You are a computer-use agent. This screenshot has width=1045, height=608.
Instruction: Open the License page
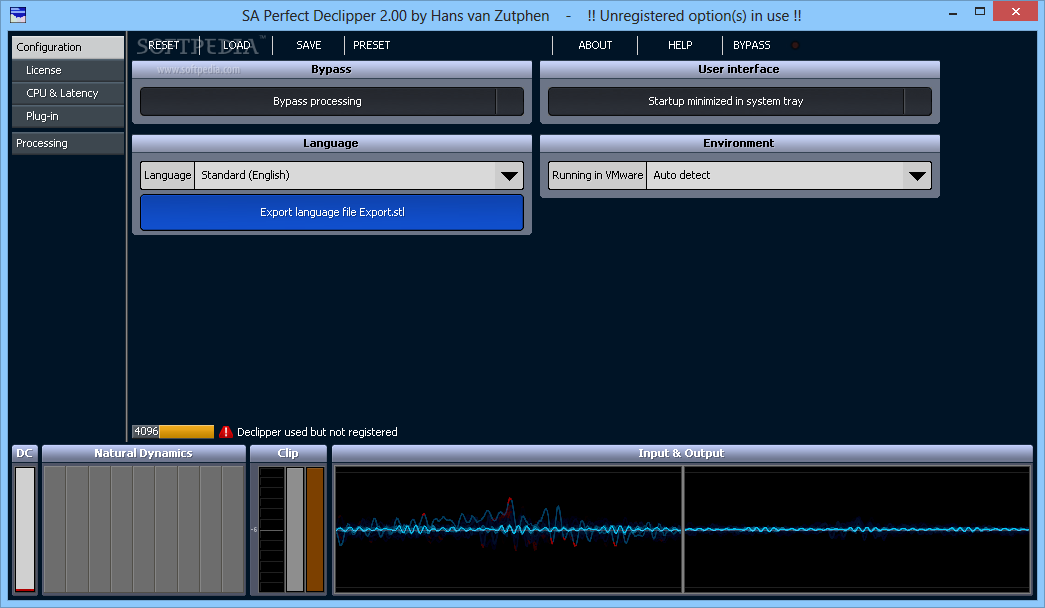[x=68, y=70]
